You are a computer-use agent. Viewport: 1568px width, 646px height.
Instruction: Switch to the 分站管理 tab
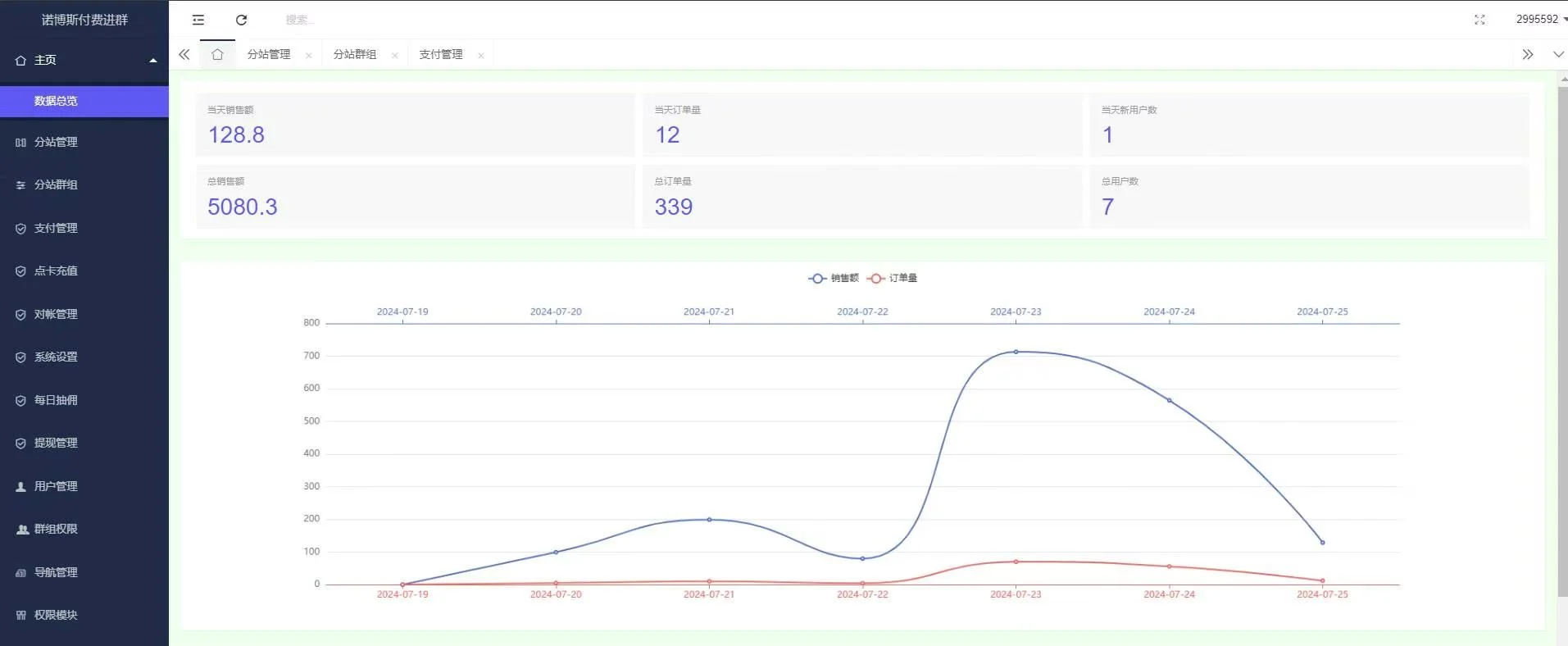tap(269, 54)
